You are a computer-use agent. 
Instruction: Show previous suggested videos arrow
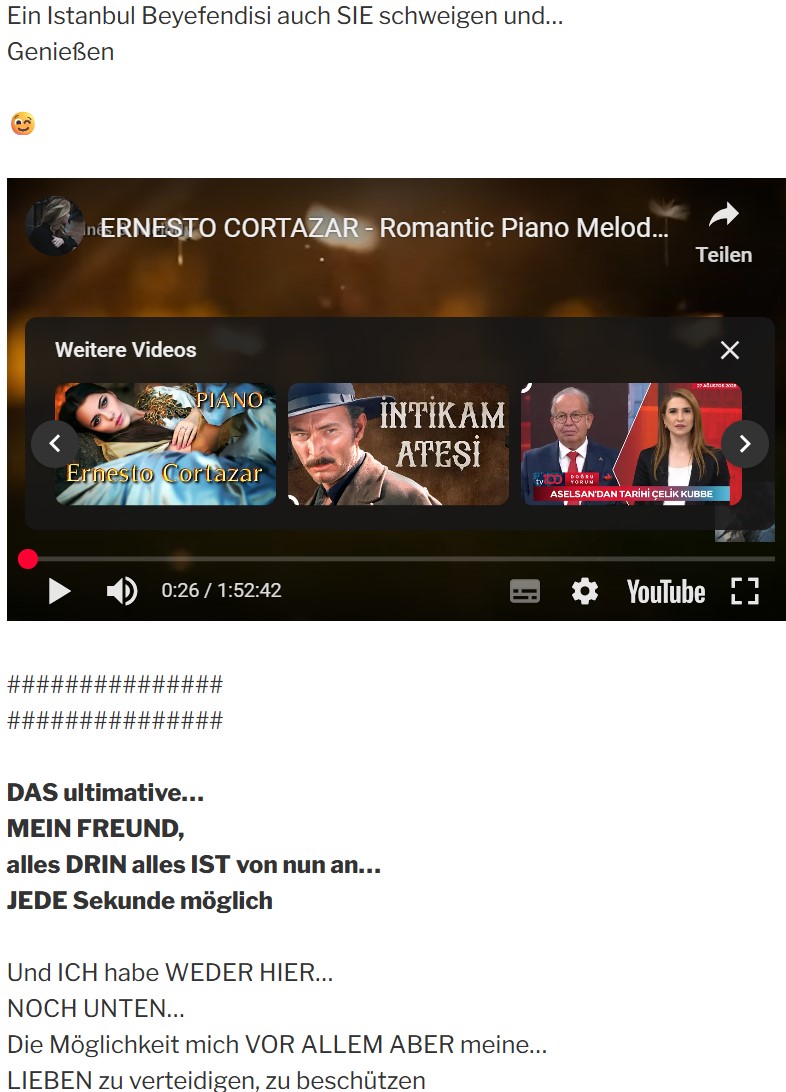pyautogui.click(x=55, y=444)
